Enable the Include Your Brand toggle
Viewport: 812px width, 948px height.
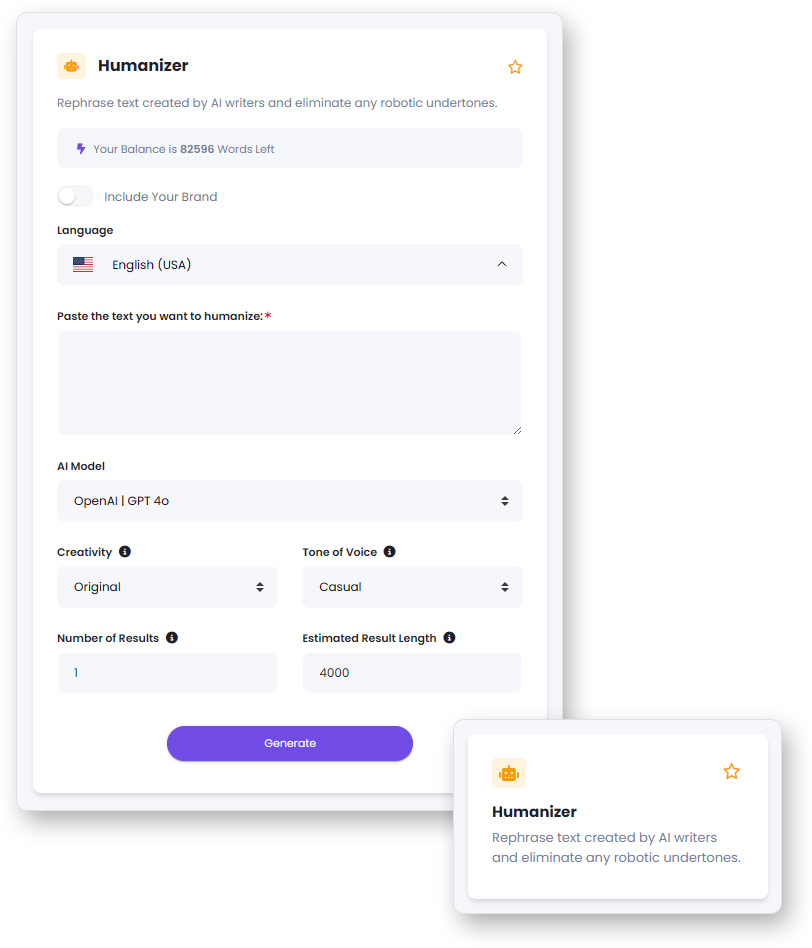75,197
